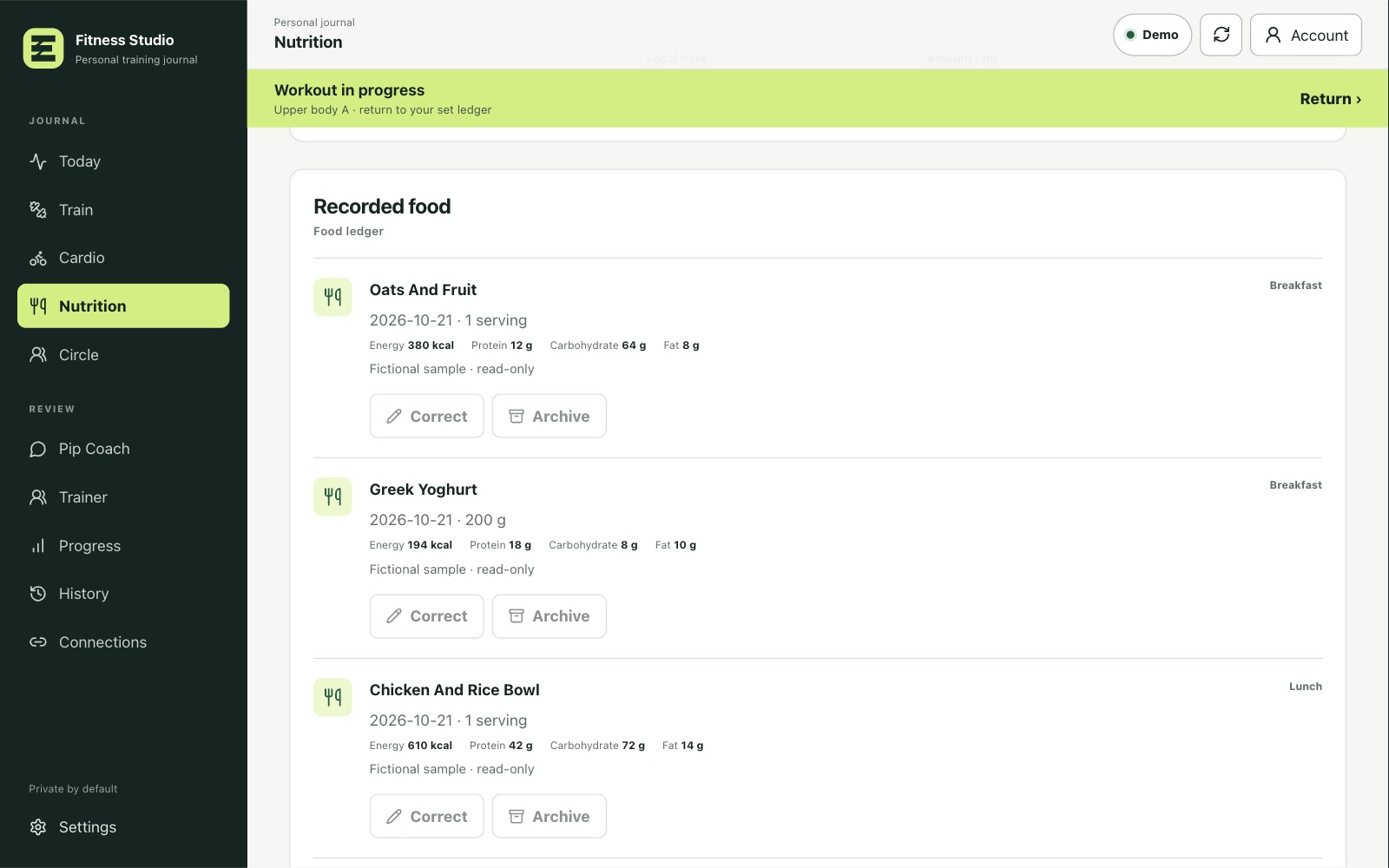Click the Today pulse icon

pyautogui.click(x=38, y=161)
